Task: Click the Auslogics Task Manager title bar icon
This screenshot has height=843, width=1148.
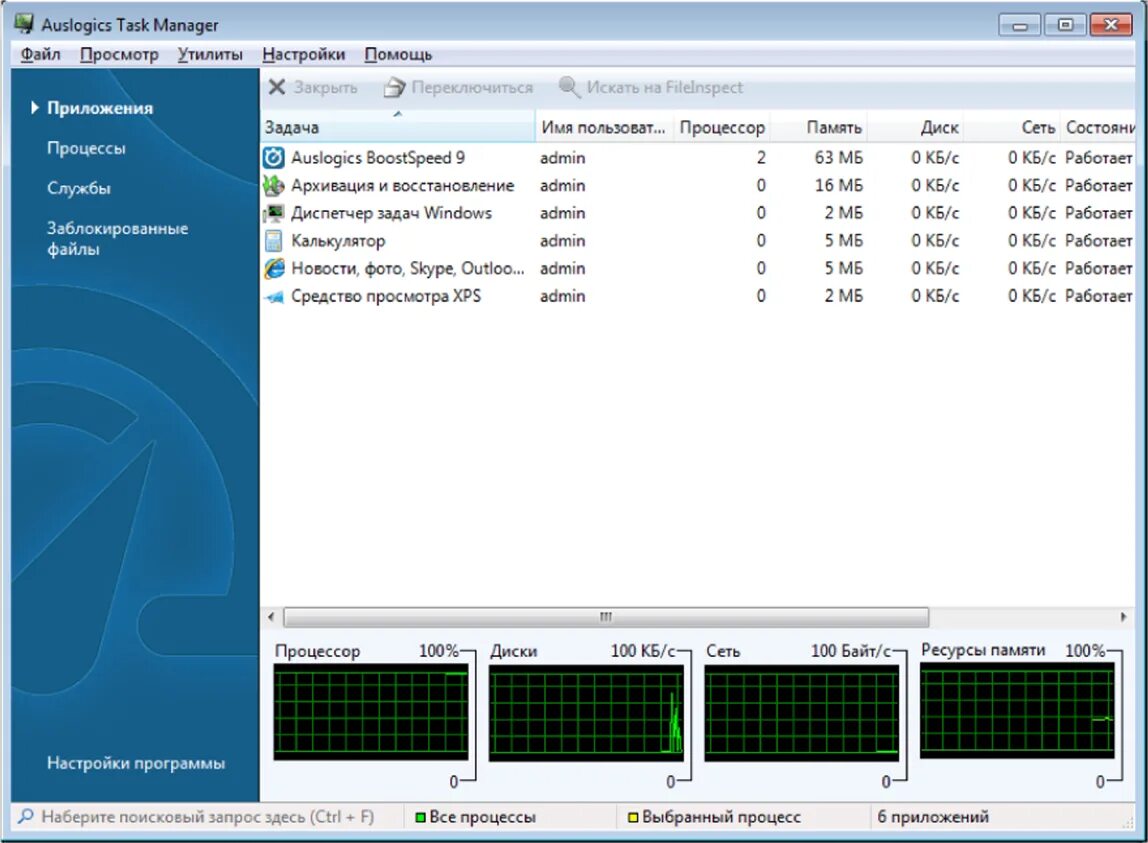Action: pos(24,23)
